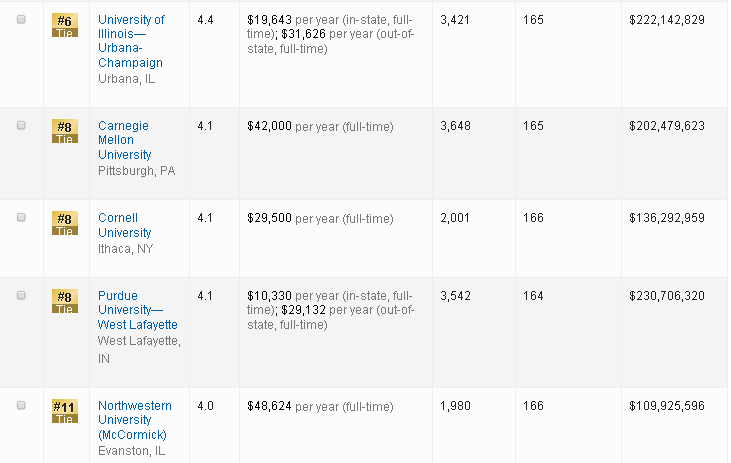Click the #11 Tie rank badge
Screen dimensions: 731x463
point(64,411)
